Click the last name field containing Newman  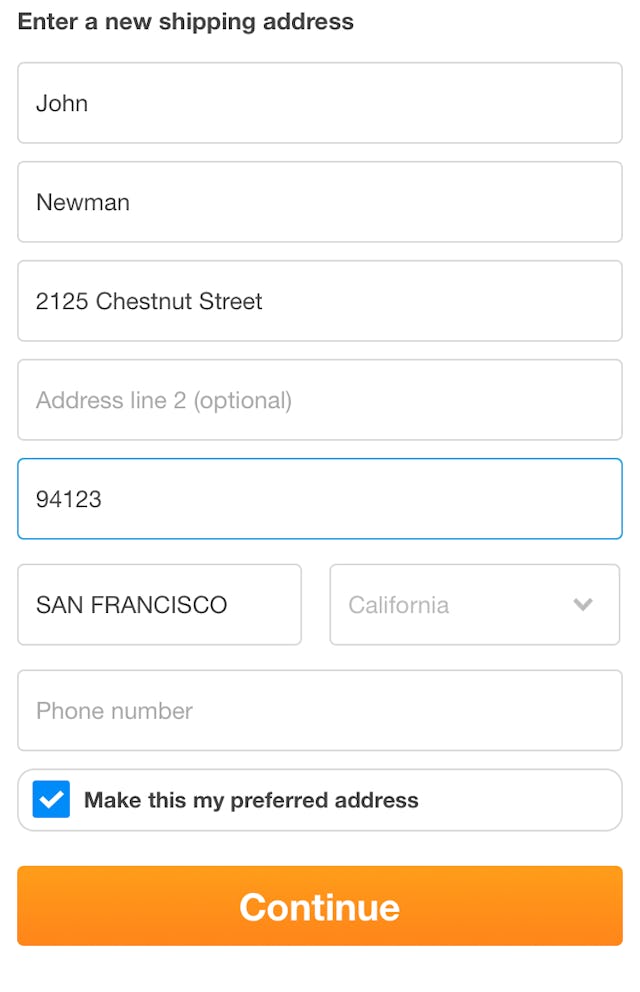320,202
